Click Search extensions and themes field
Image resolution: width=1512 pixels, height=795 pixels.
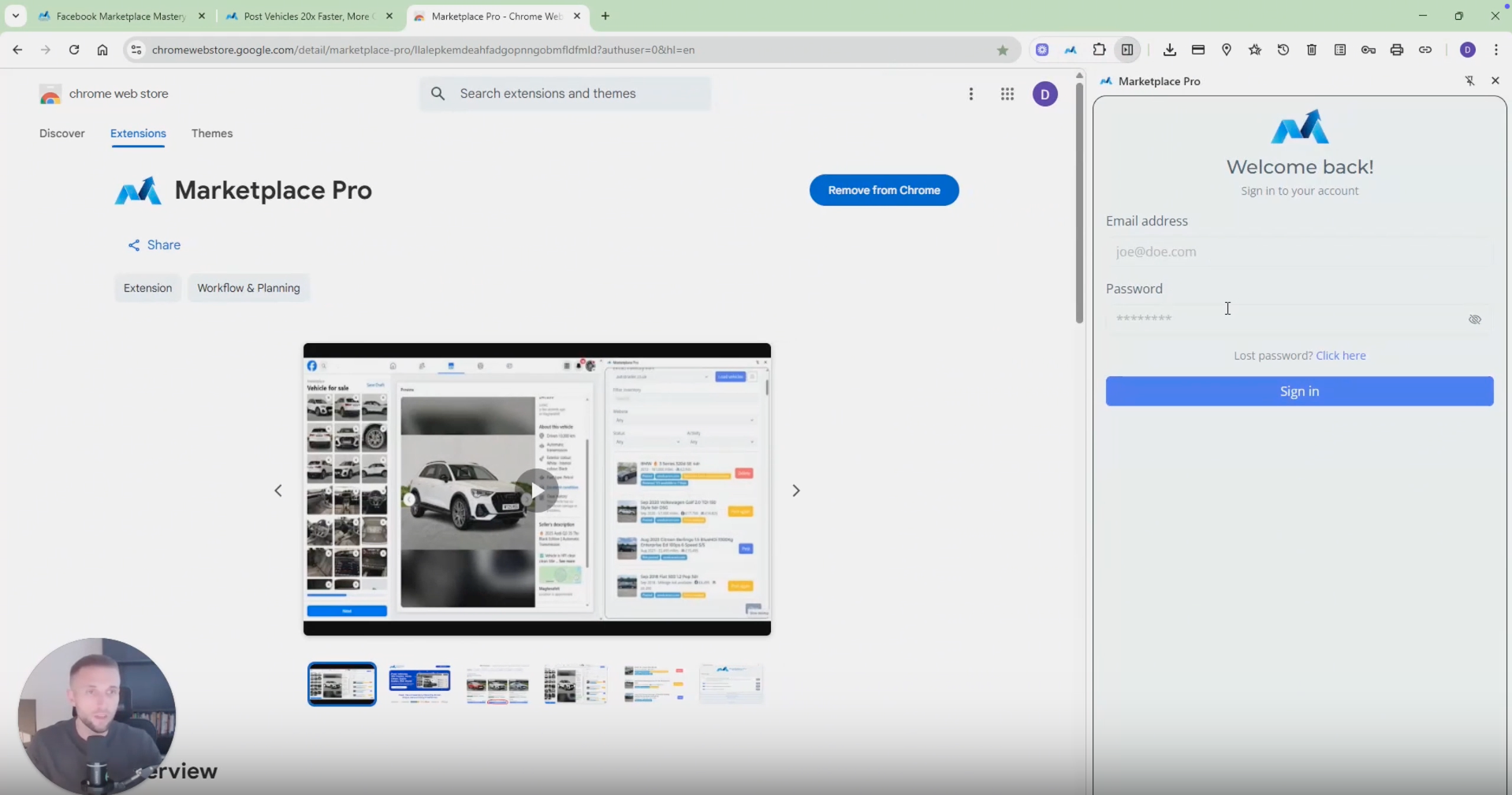(x=565, y=94)
